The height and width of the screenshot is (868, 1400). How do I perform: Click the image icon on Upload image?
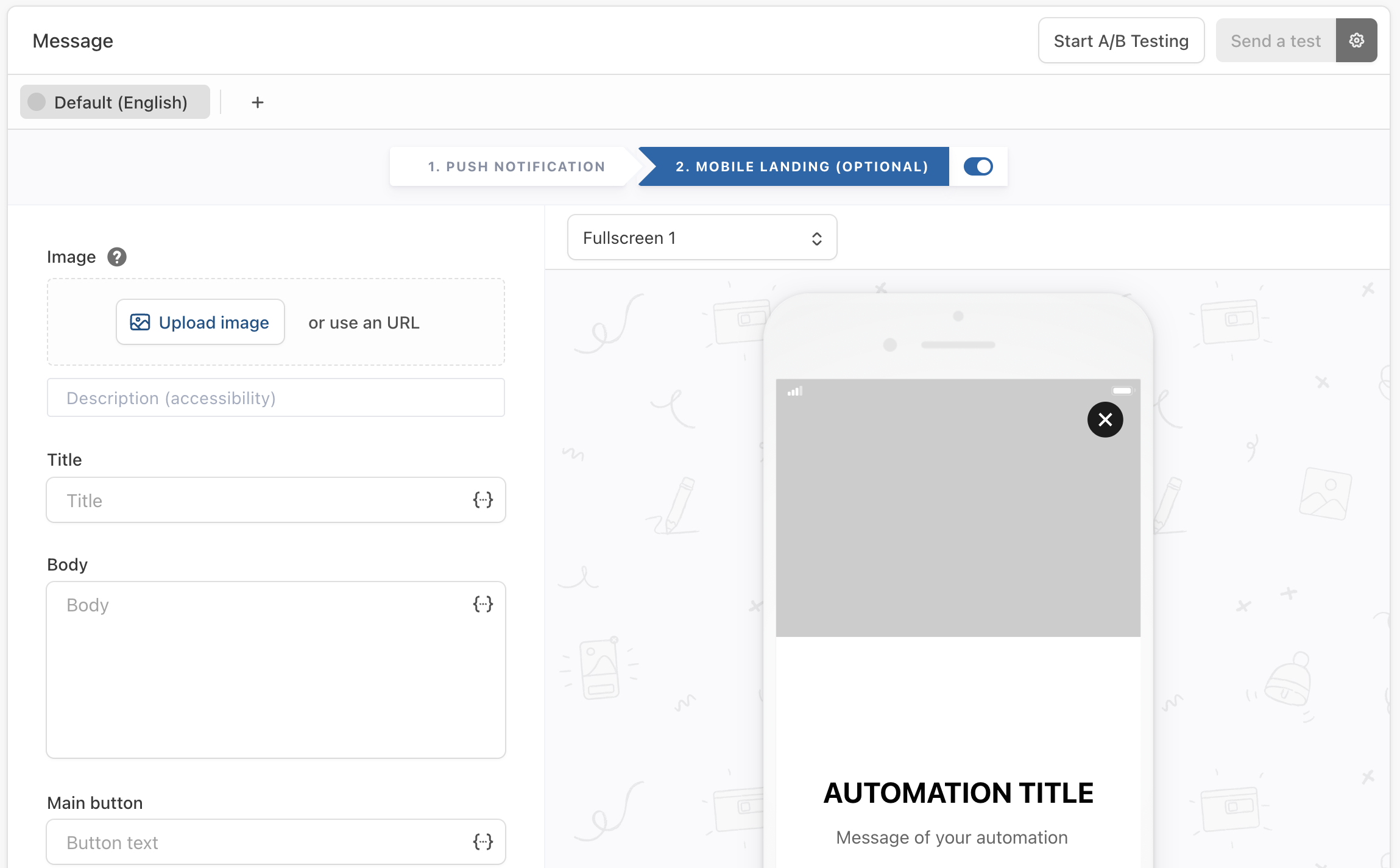click(140, 322)
